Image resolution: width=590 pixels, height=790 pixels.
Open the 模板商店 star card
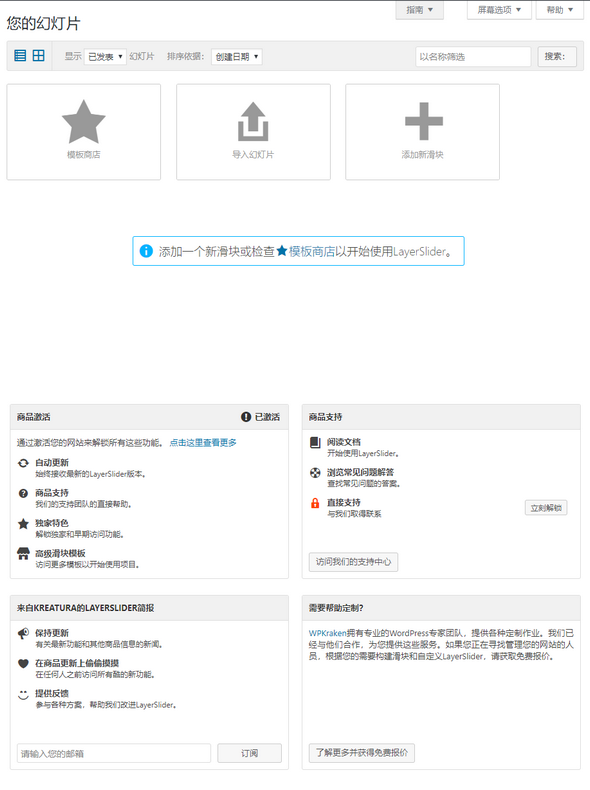click(x=84, y=132)
